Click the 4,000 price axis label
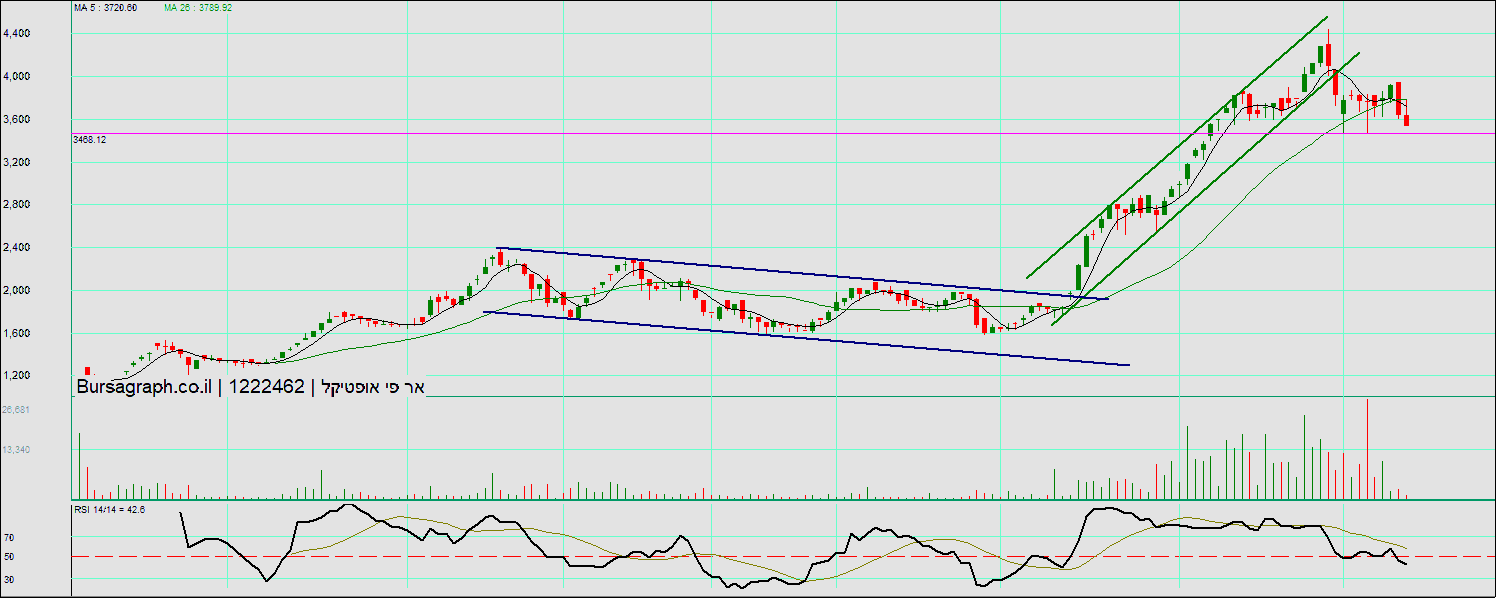Viewport: 1496px width, 598px height. click(x=17, y=76)
